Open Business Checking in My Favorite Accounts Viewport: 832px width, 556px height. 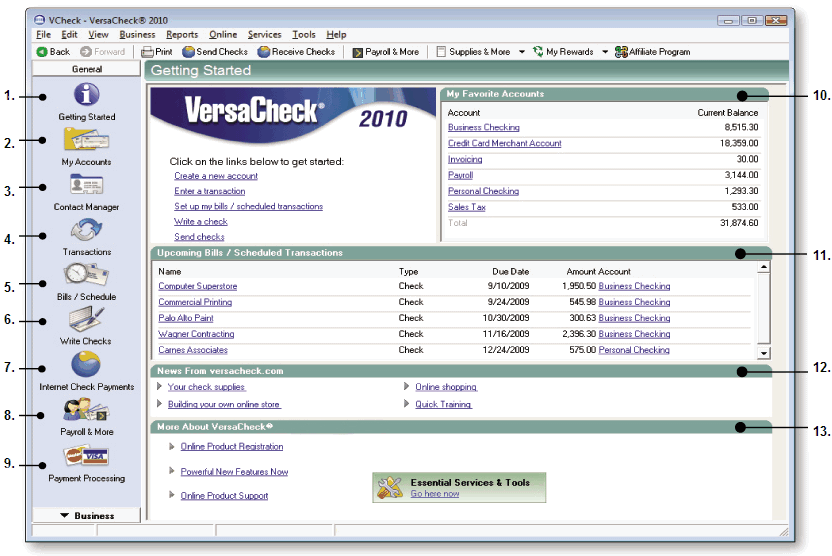(483, 127)
